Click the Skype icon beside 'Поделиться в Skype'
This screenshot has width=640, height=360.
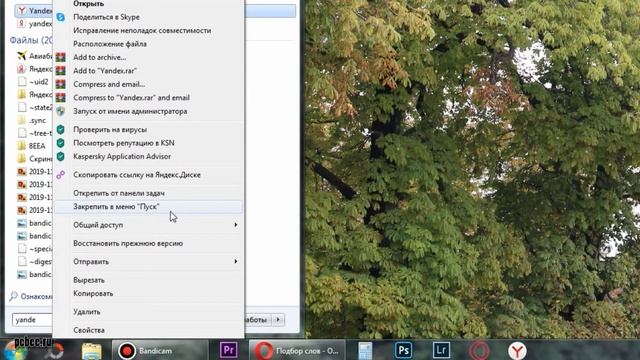pos(60,17)
